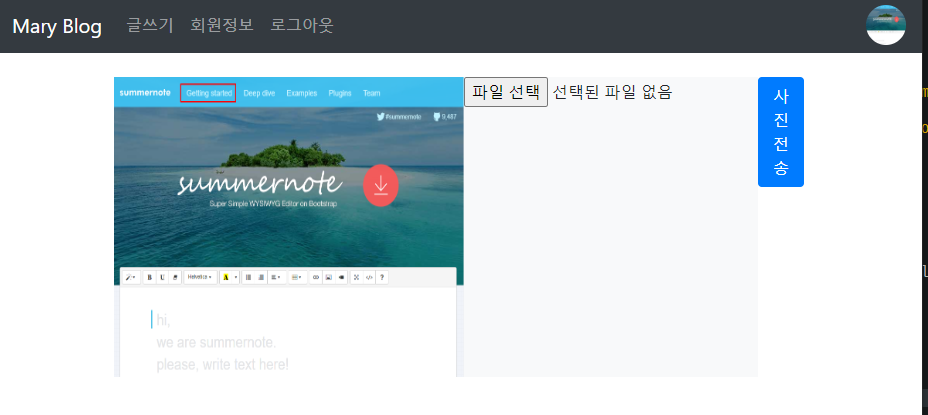This screenshot has height=415, width=928.
Task: Click the Super Simple WYSIWYG Editor subtitle
Action: [273, 204]
